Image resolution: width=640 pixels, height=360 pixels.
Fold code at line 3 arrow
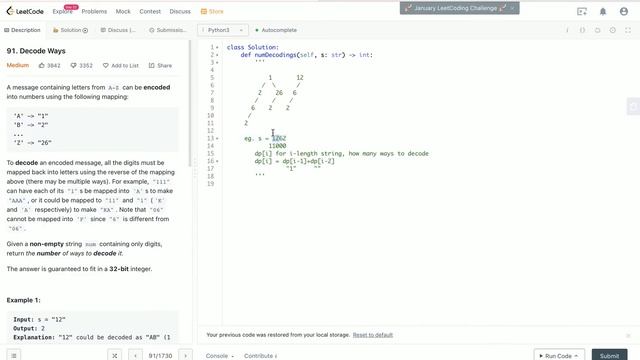coord(217,62)
